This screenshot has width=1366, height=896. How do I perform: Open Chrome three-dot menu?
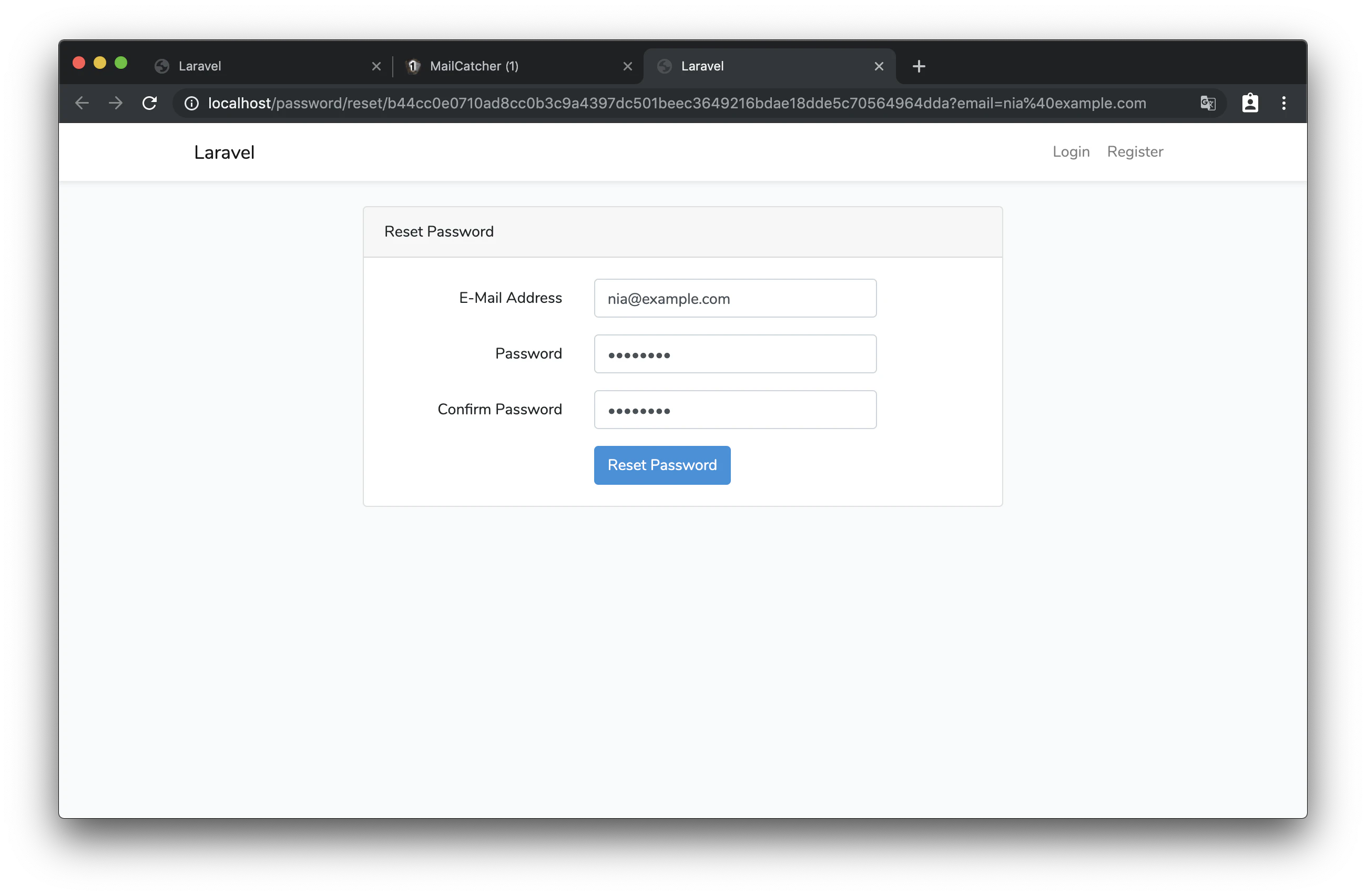pos(1284,103)
